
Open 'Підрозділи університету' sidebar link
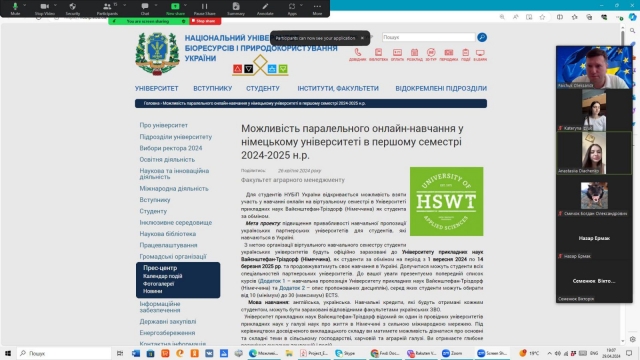tap(176, 137)
